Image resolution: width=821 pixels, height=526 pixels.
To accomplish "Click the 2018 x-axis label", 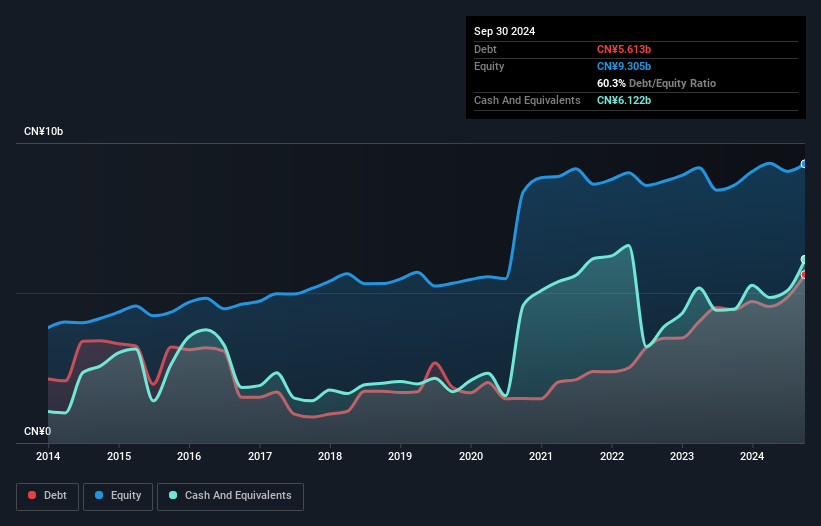I will 330,456.
